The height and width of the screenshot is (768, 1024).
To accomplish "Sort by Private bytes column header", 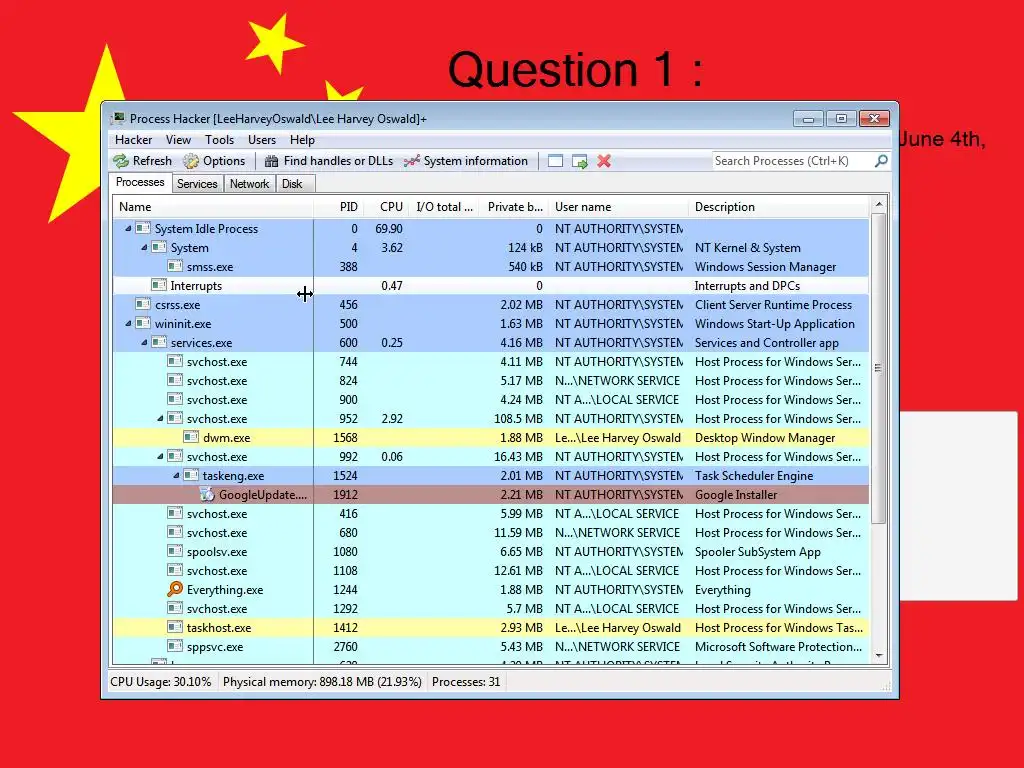I will 515,207.
